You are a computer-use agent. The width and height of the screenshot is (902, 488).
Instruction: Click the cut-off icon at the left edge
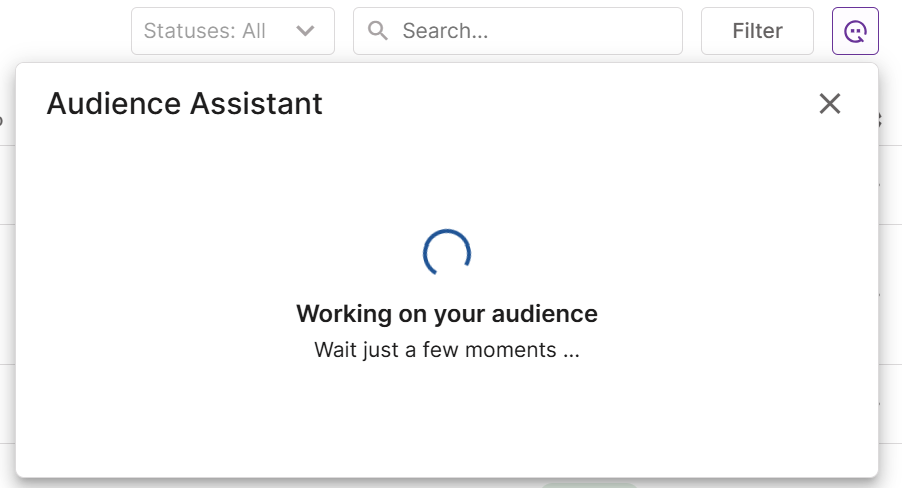click(1, 121)
